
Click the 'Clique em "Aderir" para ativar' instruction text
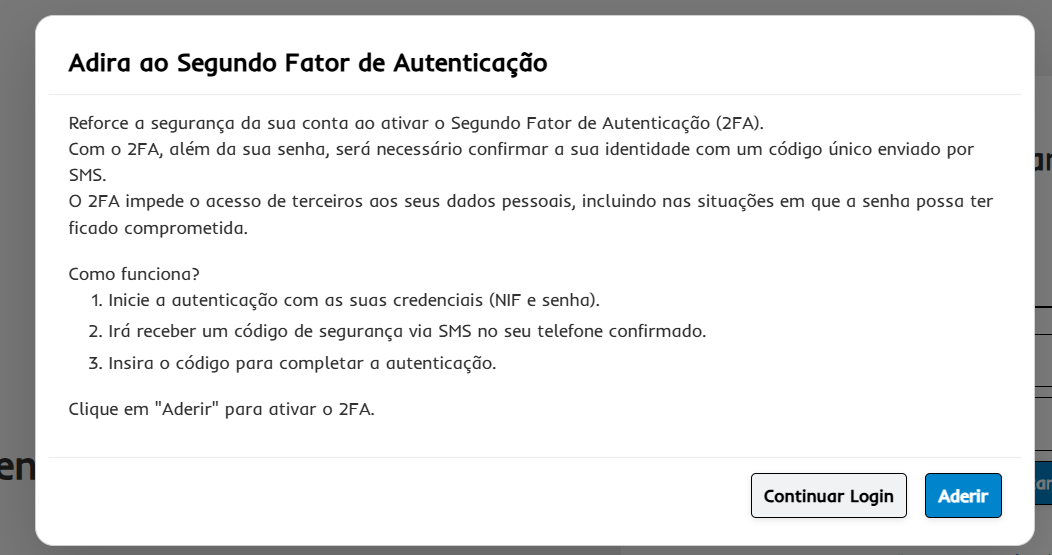coord(221,409)
